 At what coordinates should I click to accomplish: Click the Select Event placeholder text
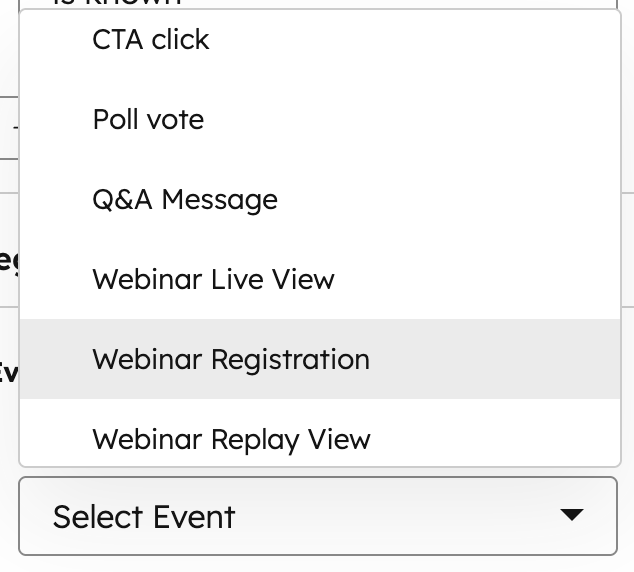click(x=144, y=517)
